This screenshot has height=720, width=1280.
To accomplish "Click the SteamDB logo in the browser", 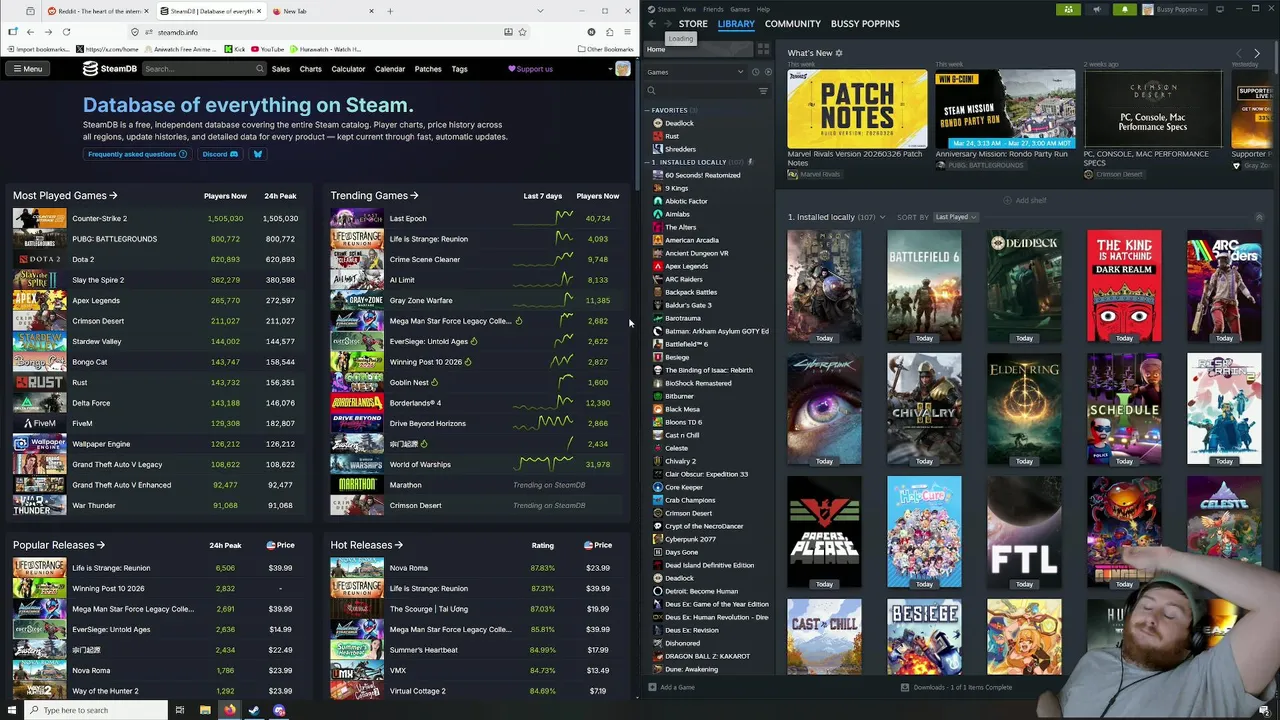I will click(x=110, y=69).
